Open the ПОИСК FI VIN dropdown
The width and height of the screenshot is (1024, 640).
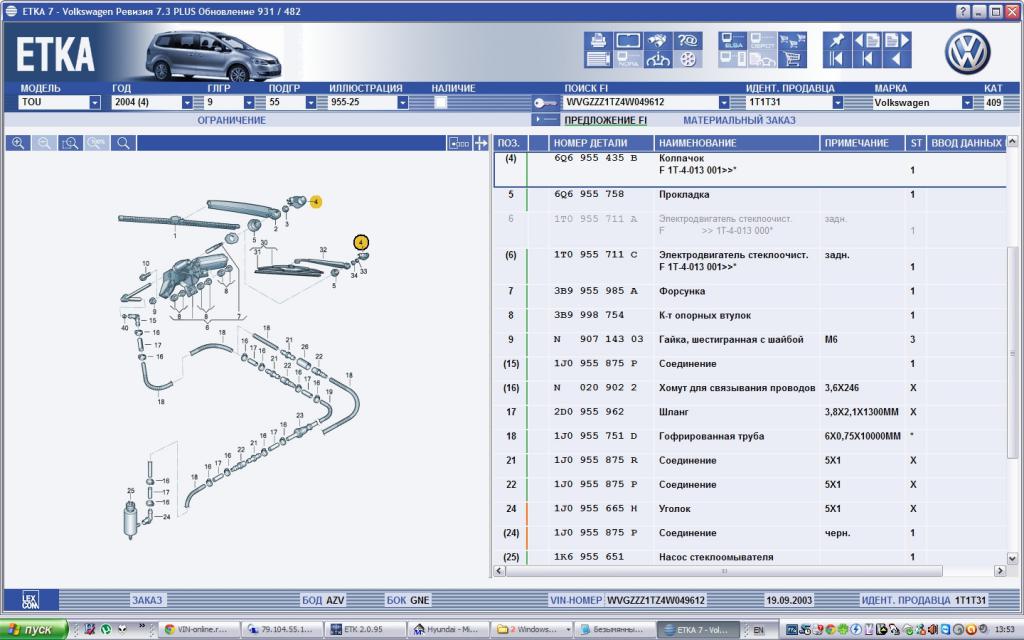[x=724, y=103]
